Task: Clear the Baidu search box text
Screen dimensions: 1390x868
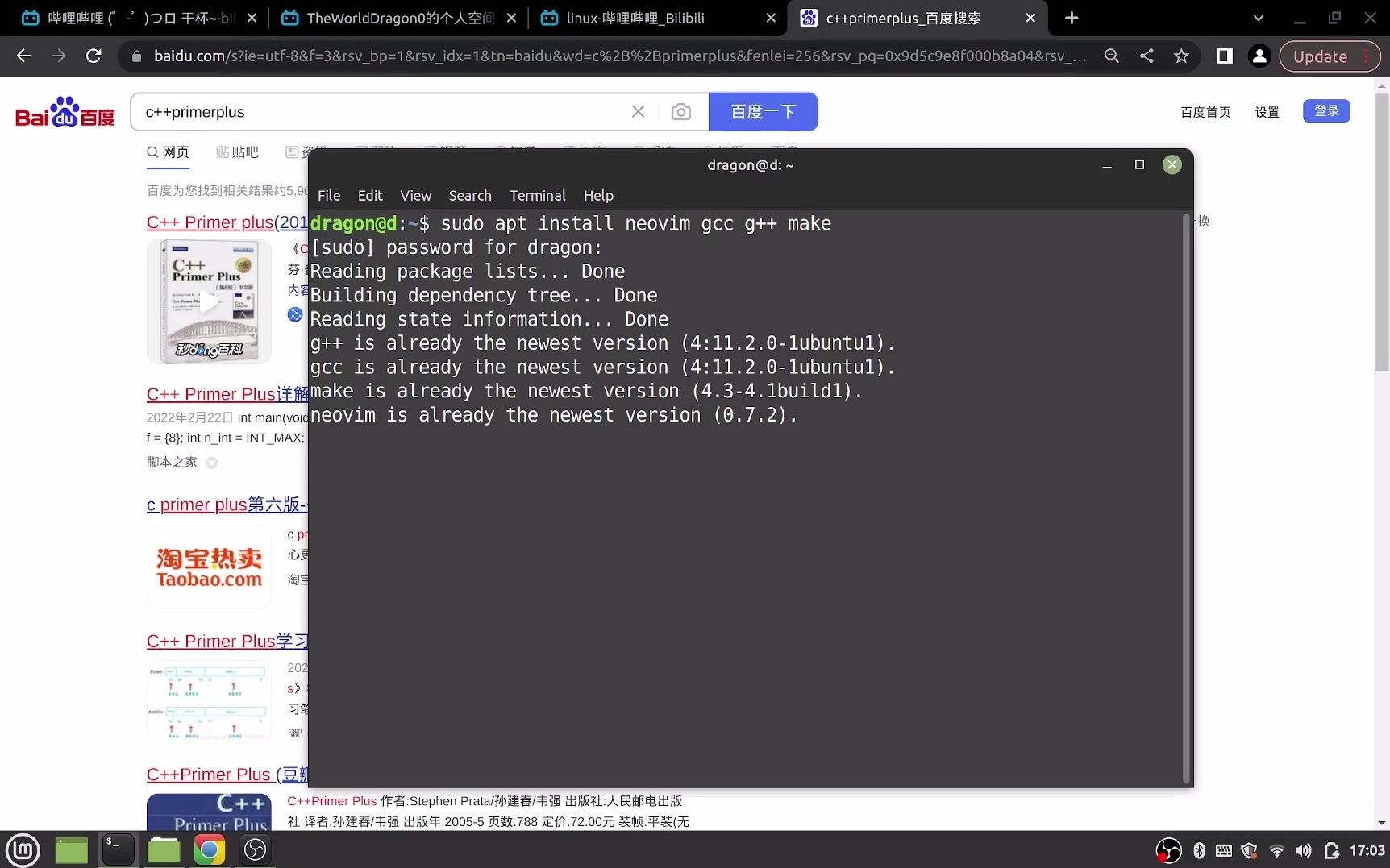Action: click(x=638, y=112)
